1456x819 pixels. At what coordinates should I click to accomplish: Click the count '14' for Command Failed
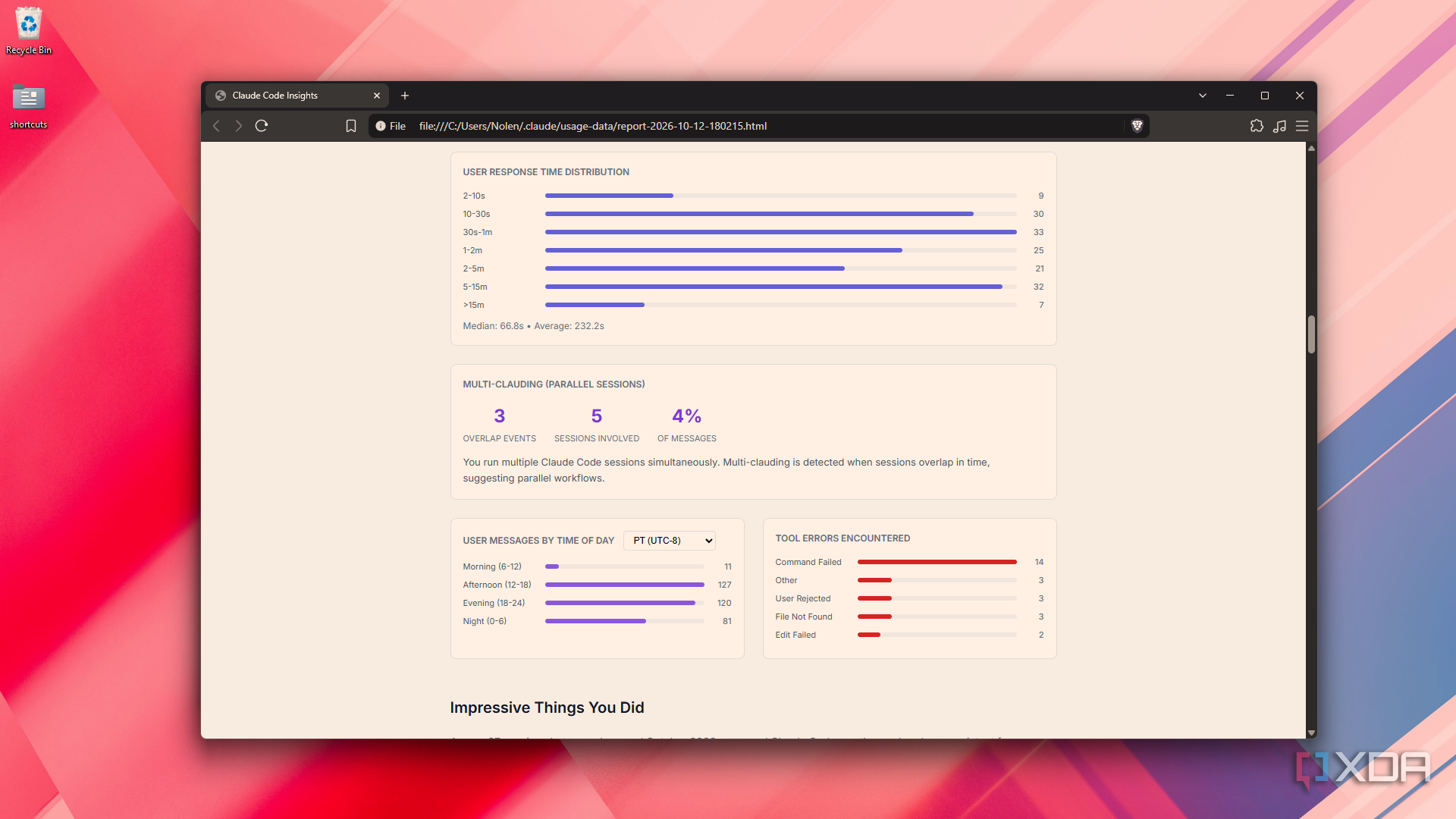(x=1039, y=562)
